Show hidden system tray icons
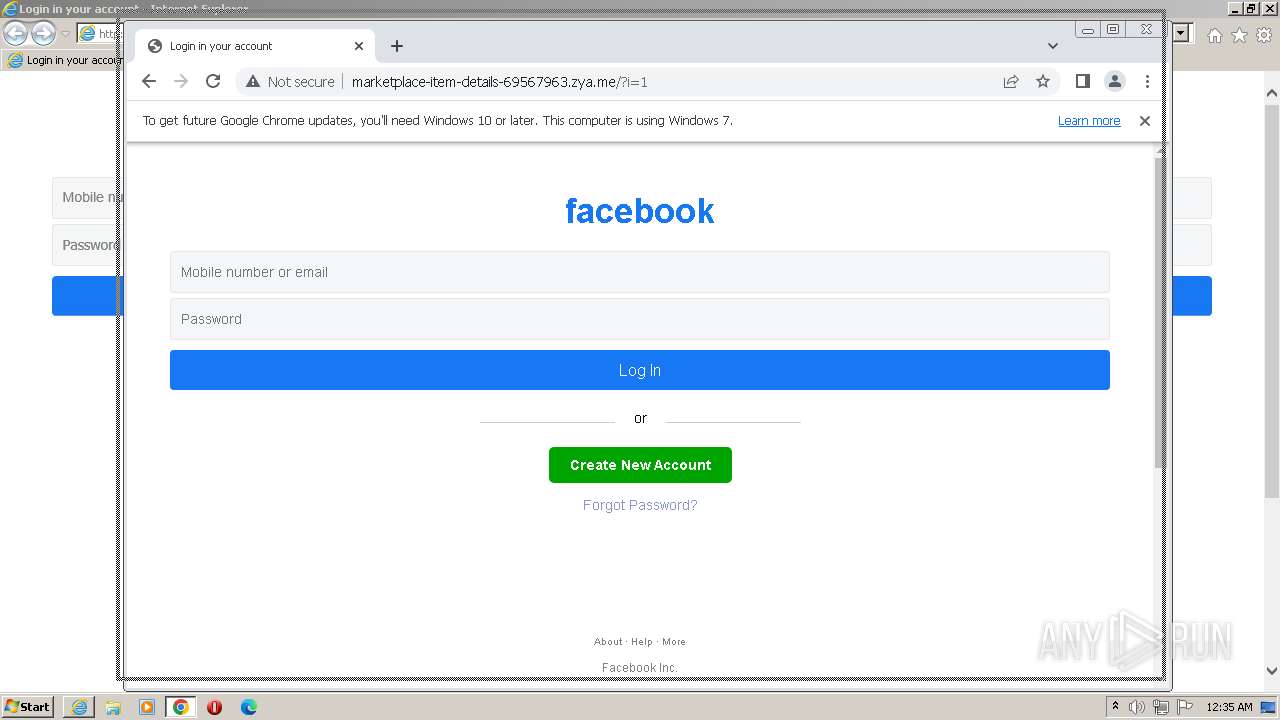The width and height of the screenshot is (1280, 720). tap(1115, 707)
